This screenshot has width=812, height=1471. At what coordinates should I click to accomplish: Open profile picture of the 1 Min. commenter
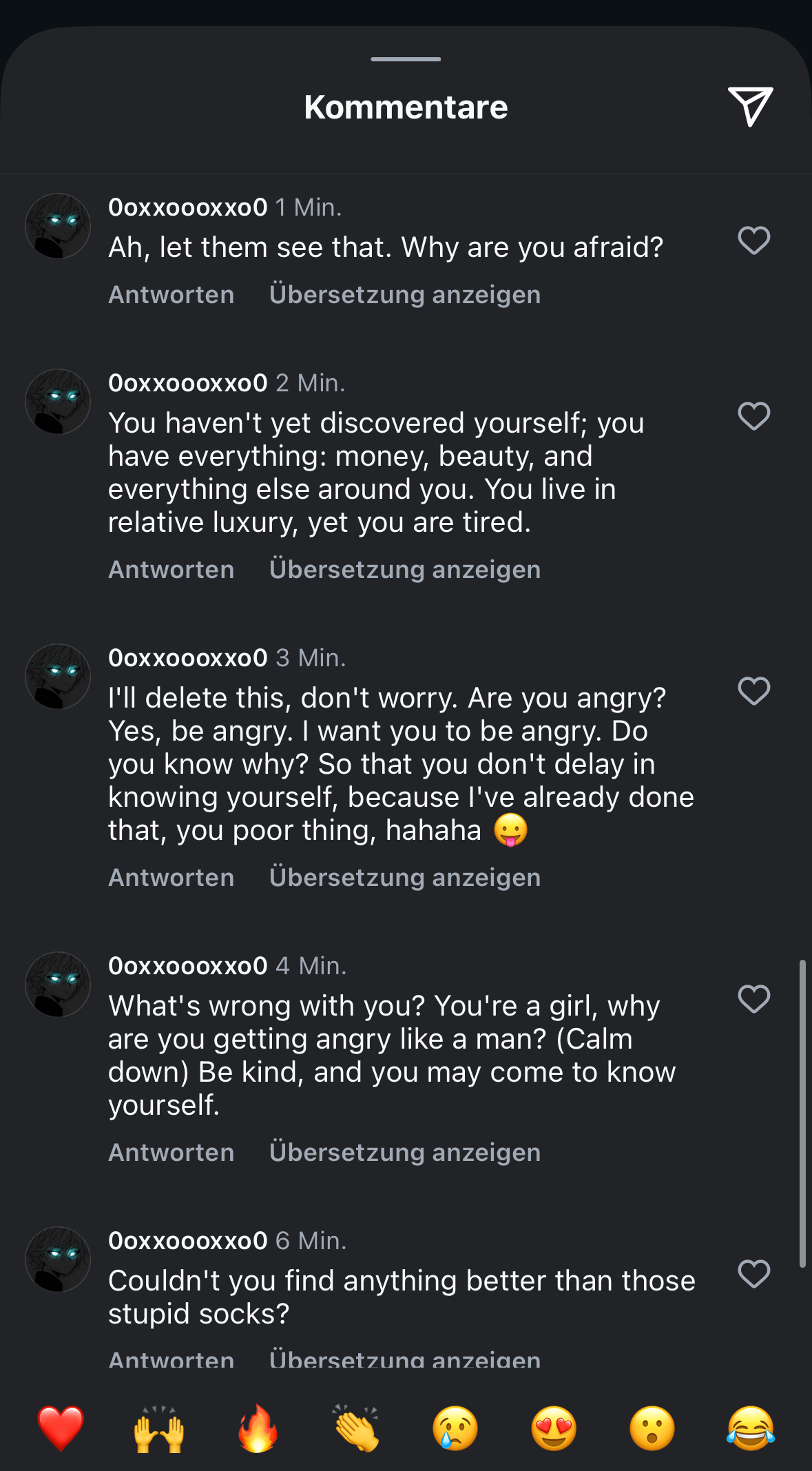[x=58, y=226]
